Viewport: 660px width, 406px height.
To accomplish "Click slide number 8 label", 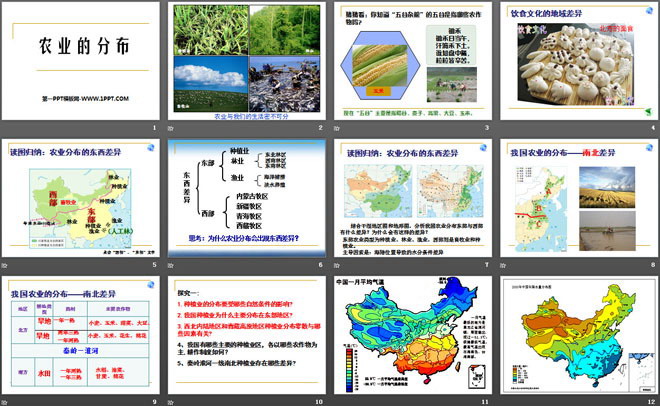I will (653, 265).
